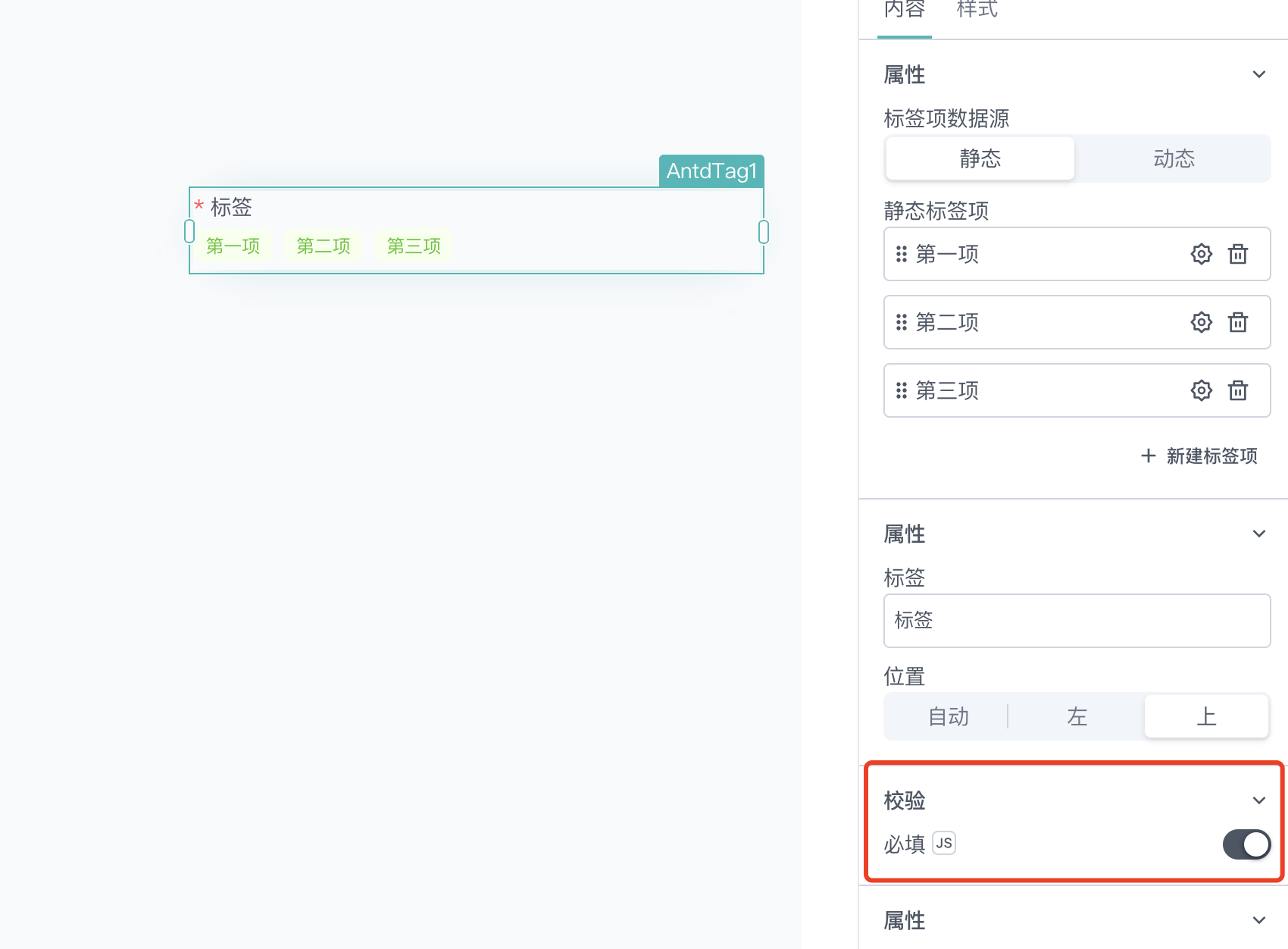
Task: Delete 第三项 using trash icon
Action: [x=1238, y=390]
